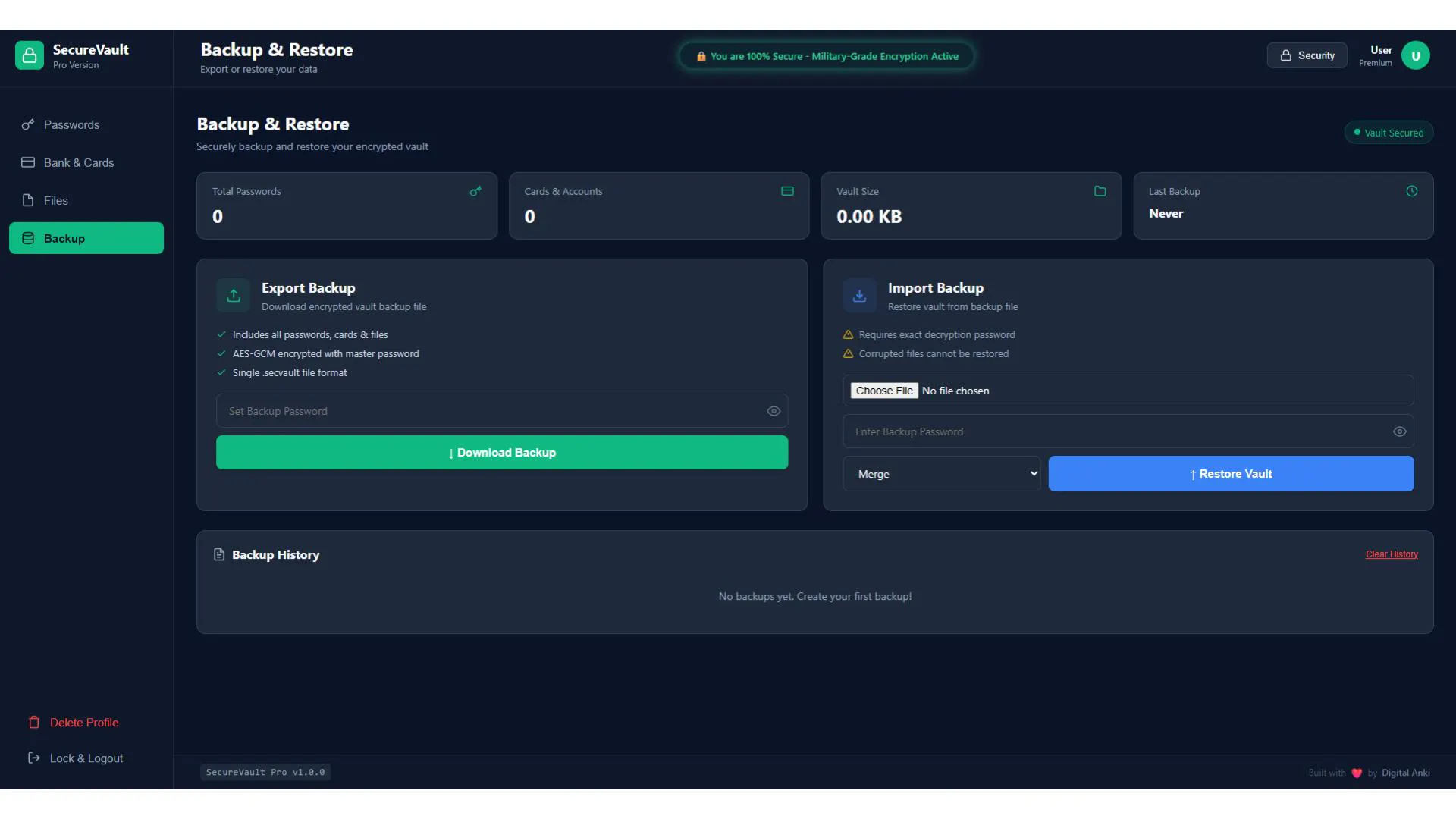1456x819 pixels.
Task: Click 'No backups yet. Create your first backup!'
Action: [x=815, y=597]
